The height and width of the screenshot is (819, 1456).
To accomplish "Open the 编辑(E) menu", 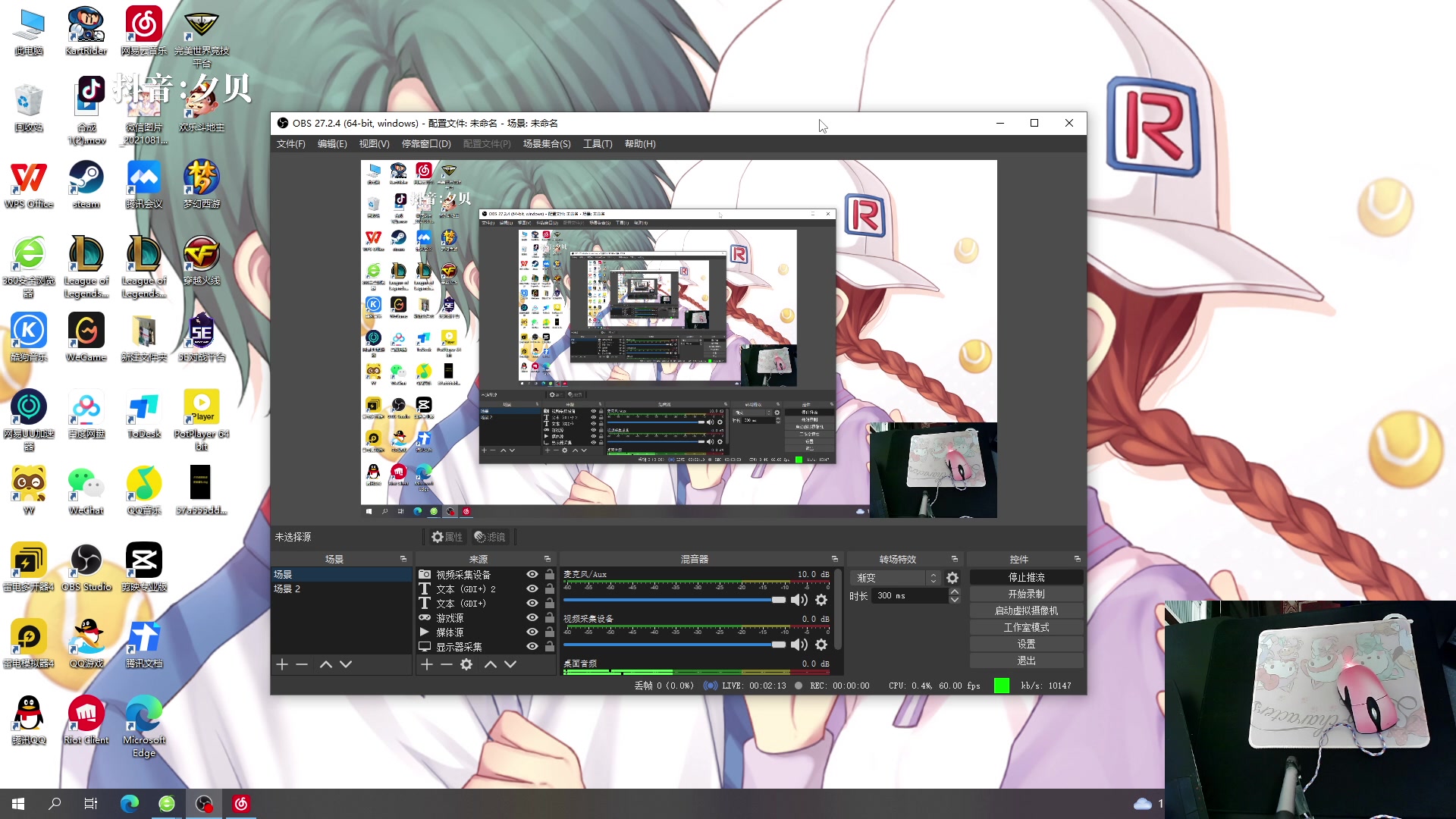I will pos(332,144).
